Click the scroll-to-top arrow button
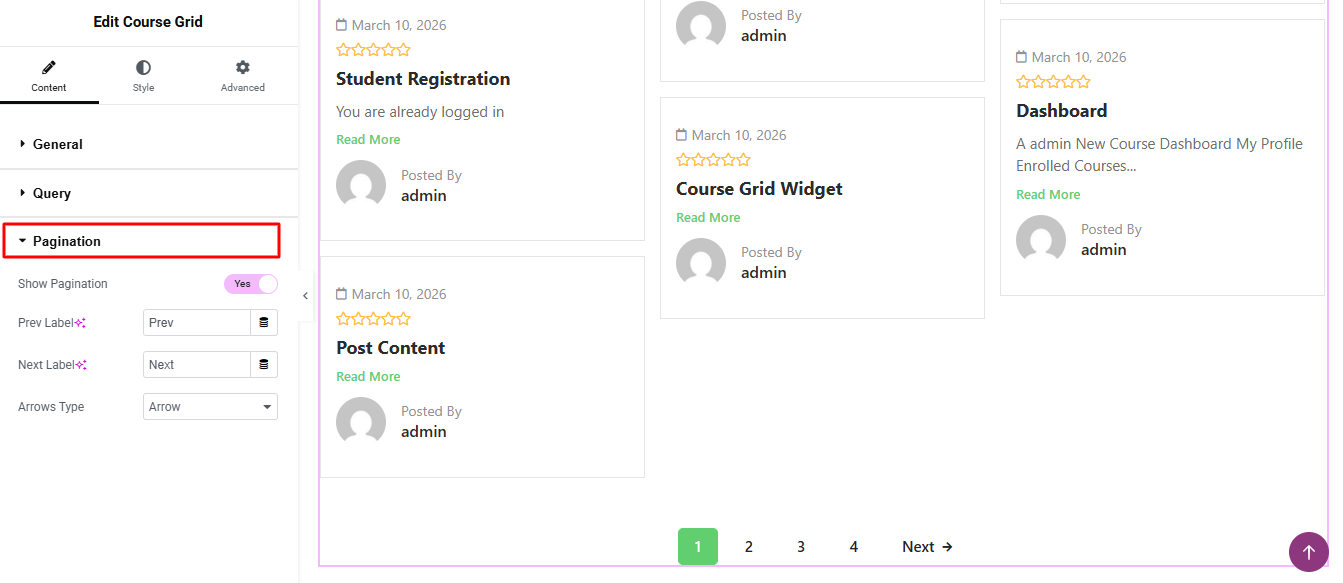 coord(1309,552)
